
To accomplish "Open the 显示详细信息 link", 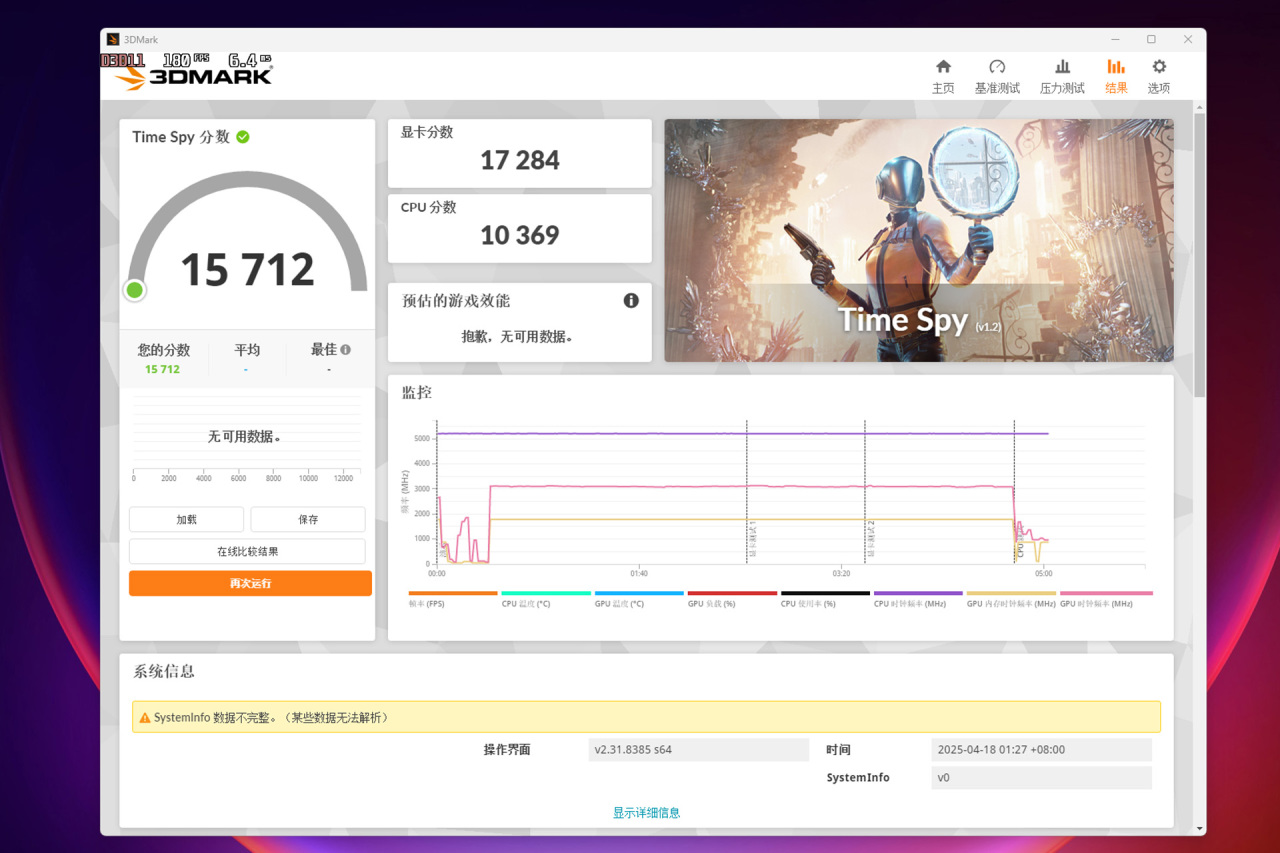I will pos(646,813).
